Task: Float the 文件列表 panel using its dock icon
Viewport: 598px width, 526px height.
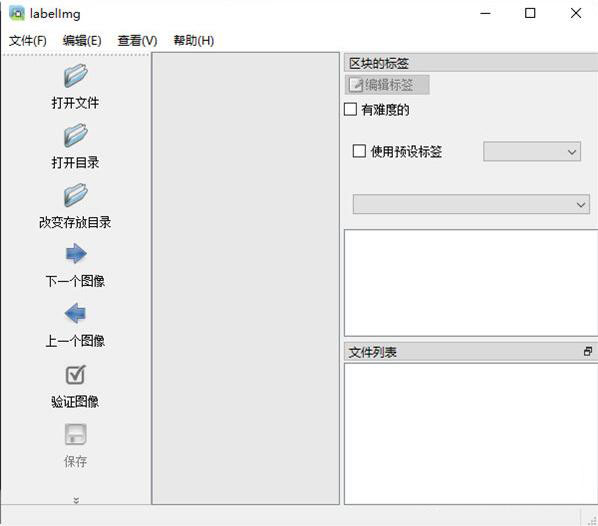Action: [588, 351]
